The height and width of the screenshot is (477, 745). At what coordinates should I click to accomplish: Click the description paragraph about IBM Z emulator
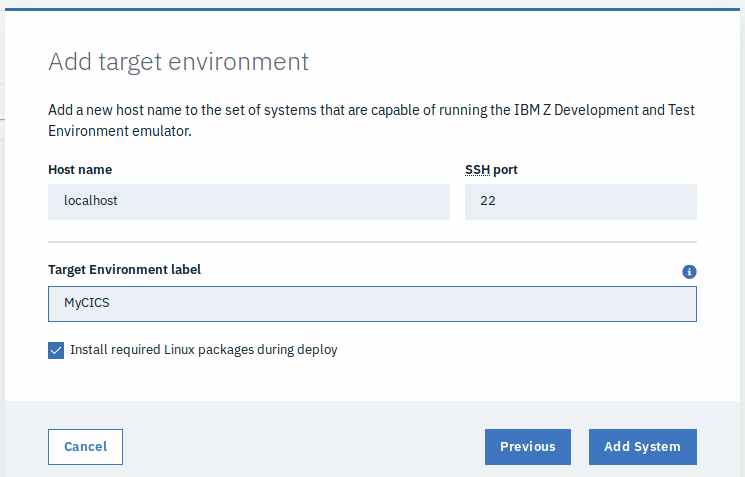371,111
